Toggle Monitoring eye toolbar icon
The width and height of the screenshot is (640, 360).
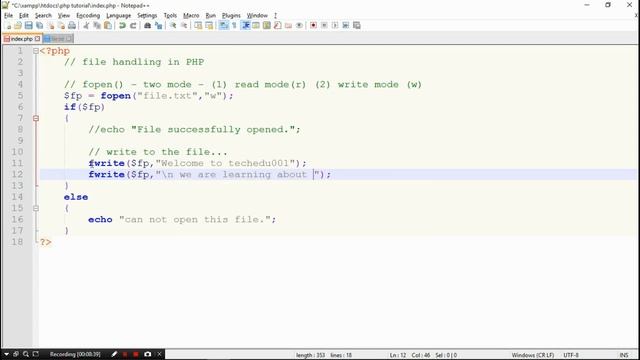(299, 26)
